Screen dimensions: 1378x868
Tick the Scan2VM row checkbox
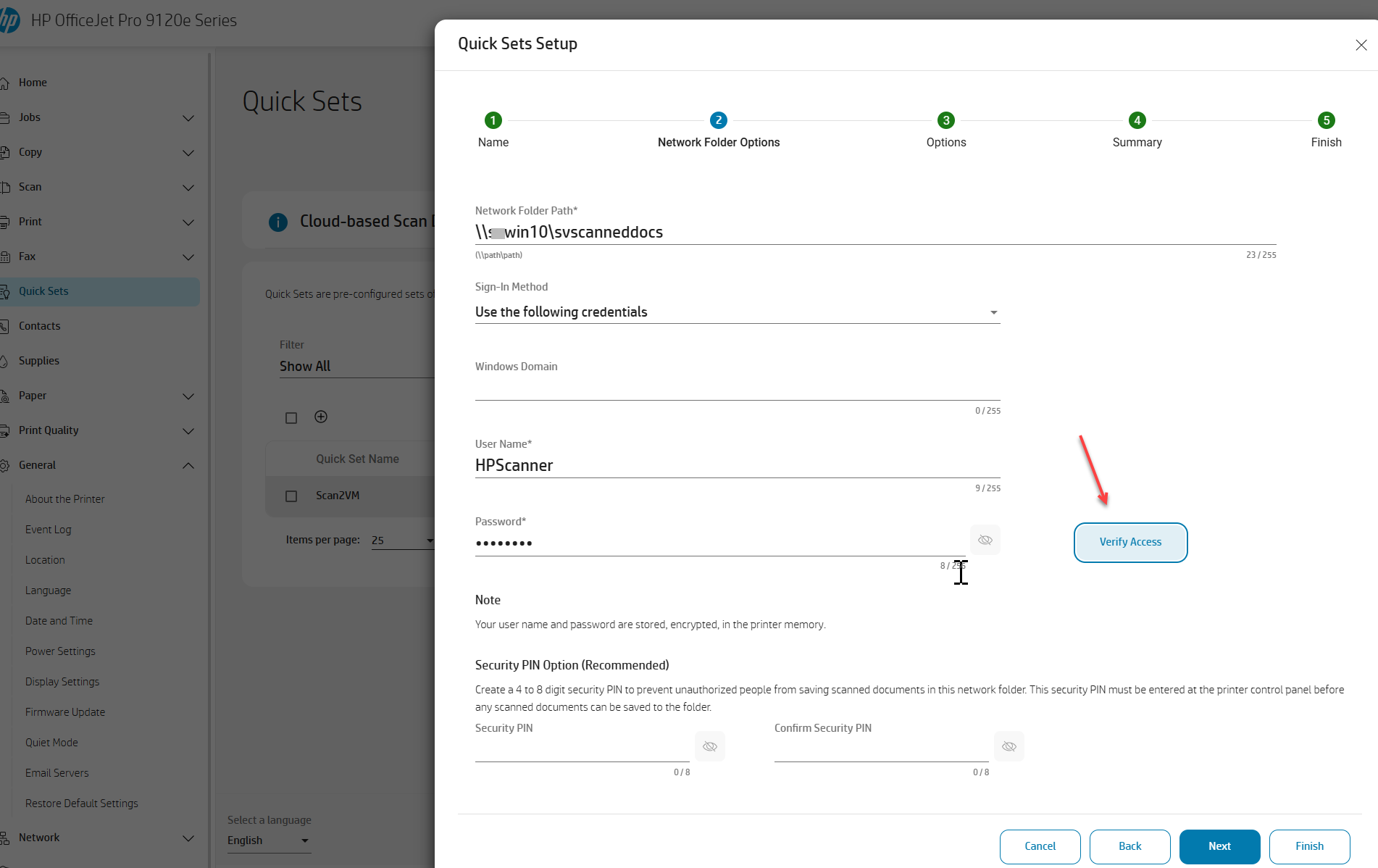tap(291, 496)
